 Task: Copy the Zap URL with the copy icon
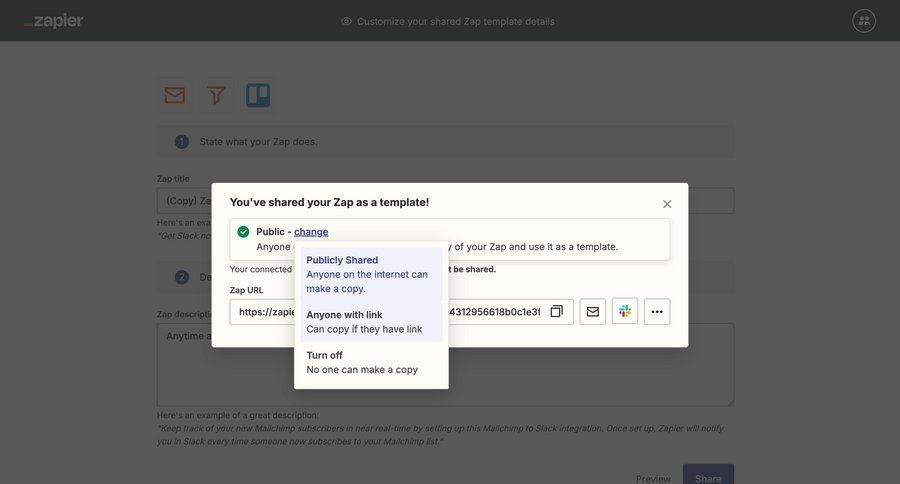click(556, 311)
